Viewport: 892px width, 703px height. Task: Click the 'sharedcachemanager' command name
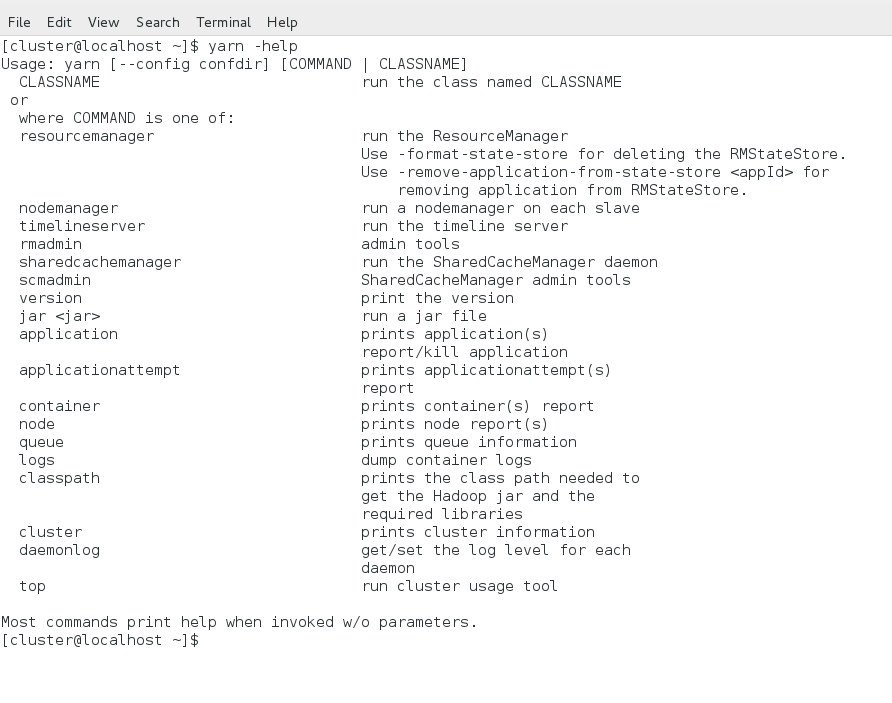point(100,262)
